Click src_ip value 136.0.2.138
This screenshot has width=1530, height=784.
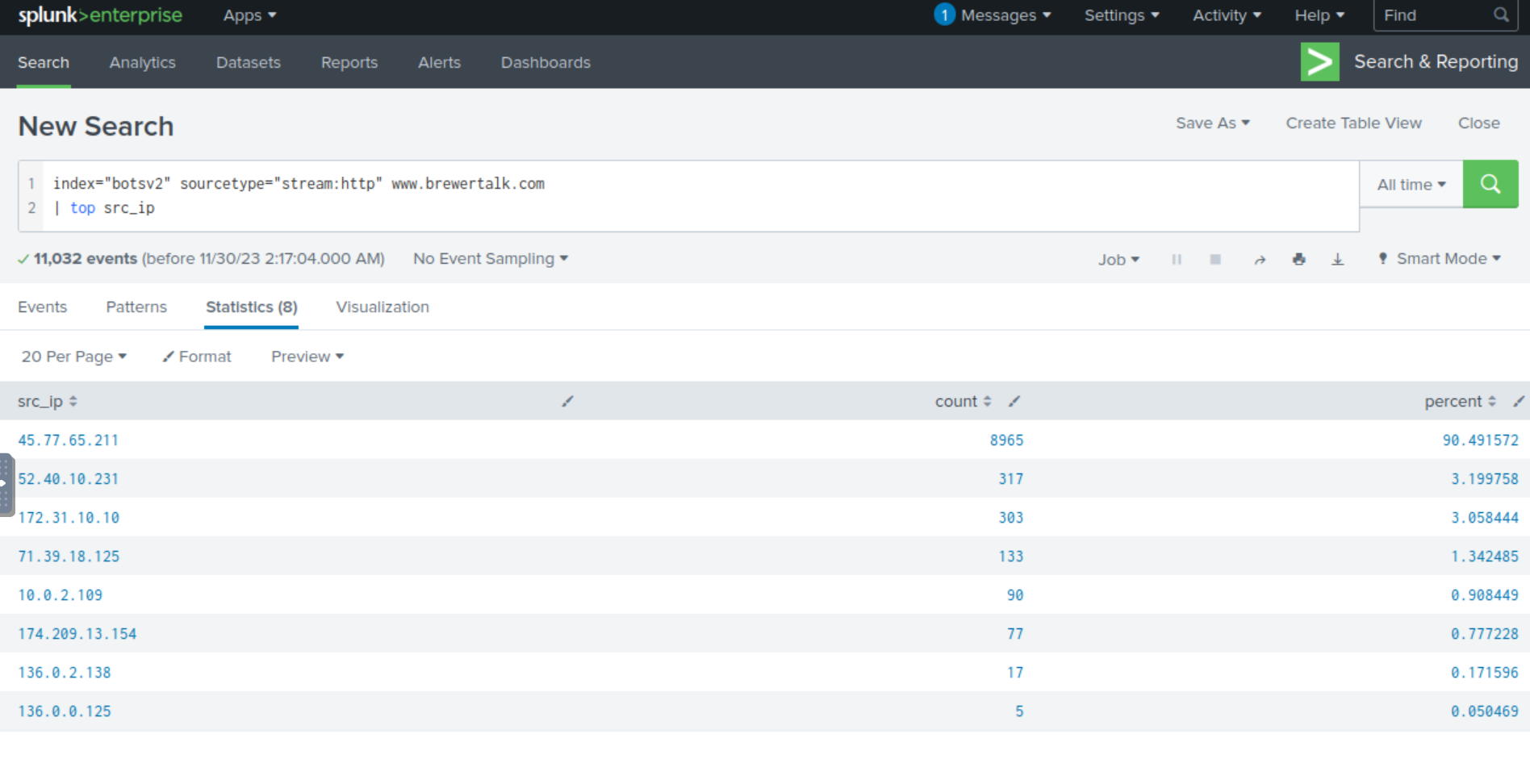(x=65, y=673)
